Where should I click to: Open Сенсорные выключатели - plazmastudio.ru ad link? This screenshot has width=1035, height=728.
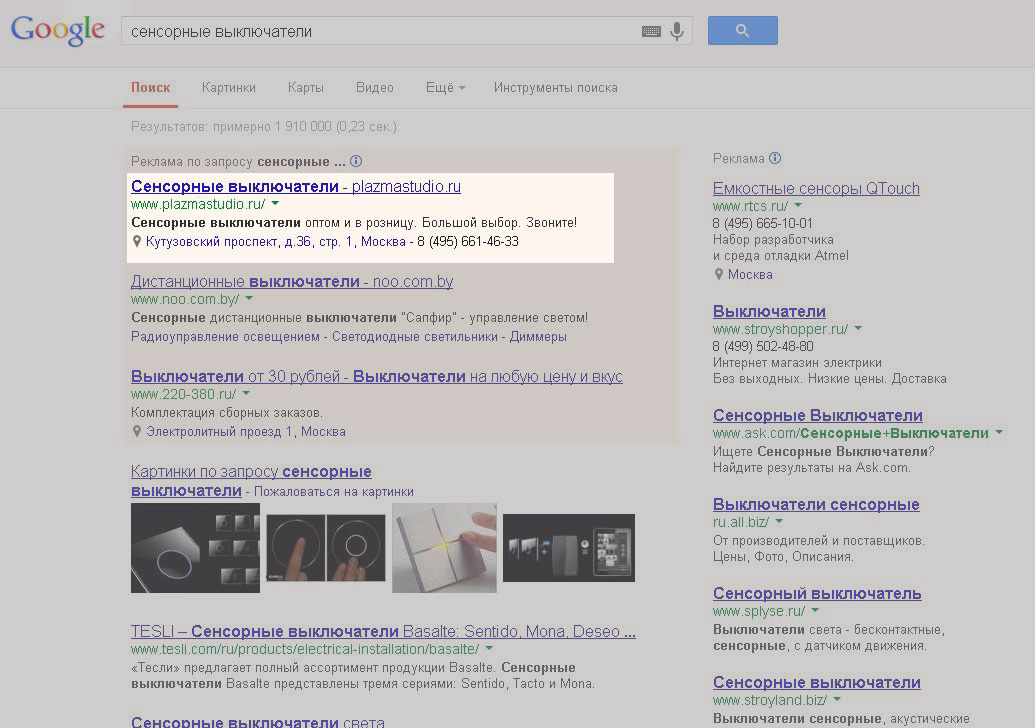click(296, 187)
